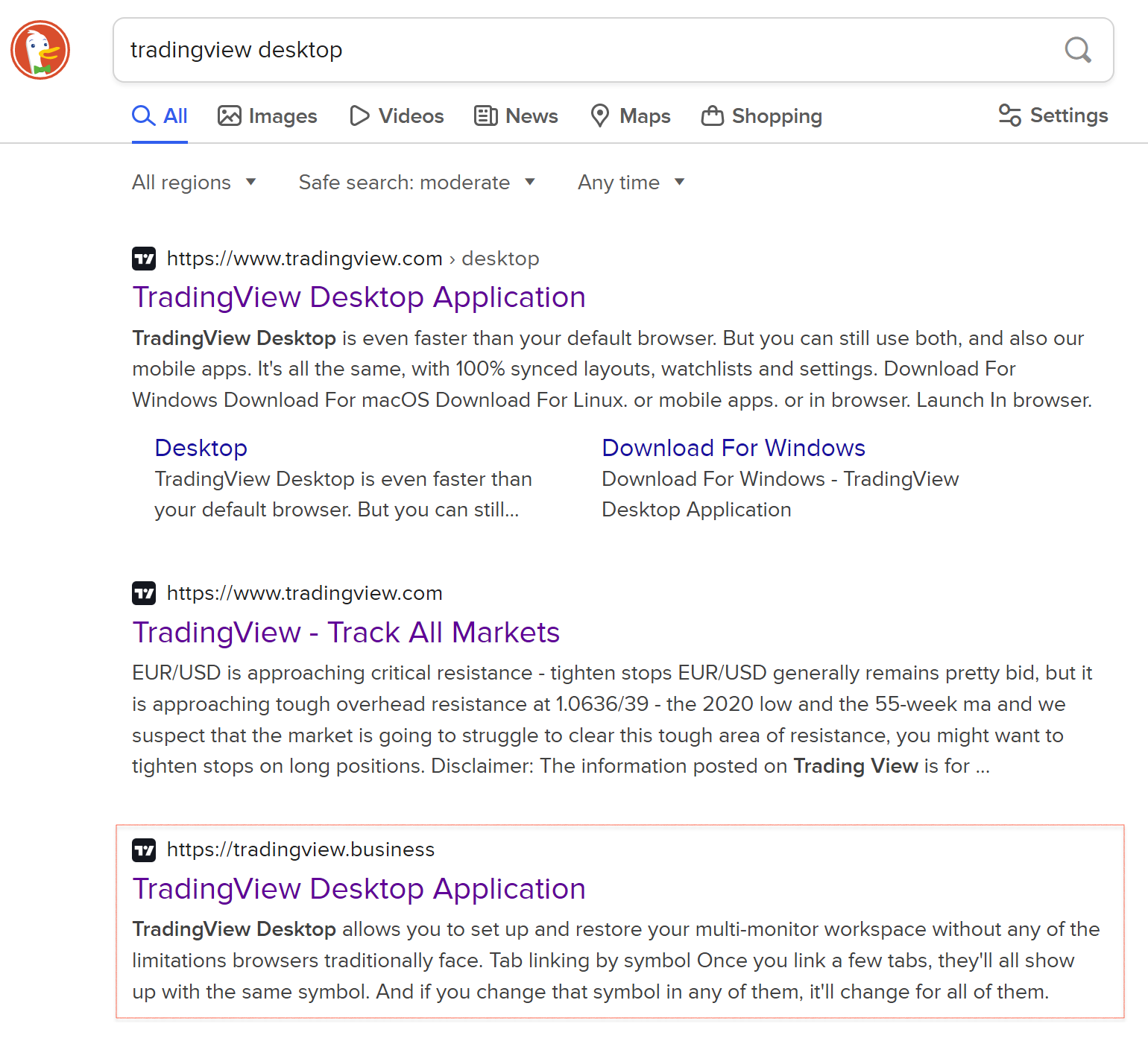Go to the Shopping tab
Viewport: 1148px width, 1044px height.
point(762,116)
